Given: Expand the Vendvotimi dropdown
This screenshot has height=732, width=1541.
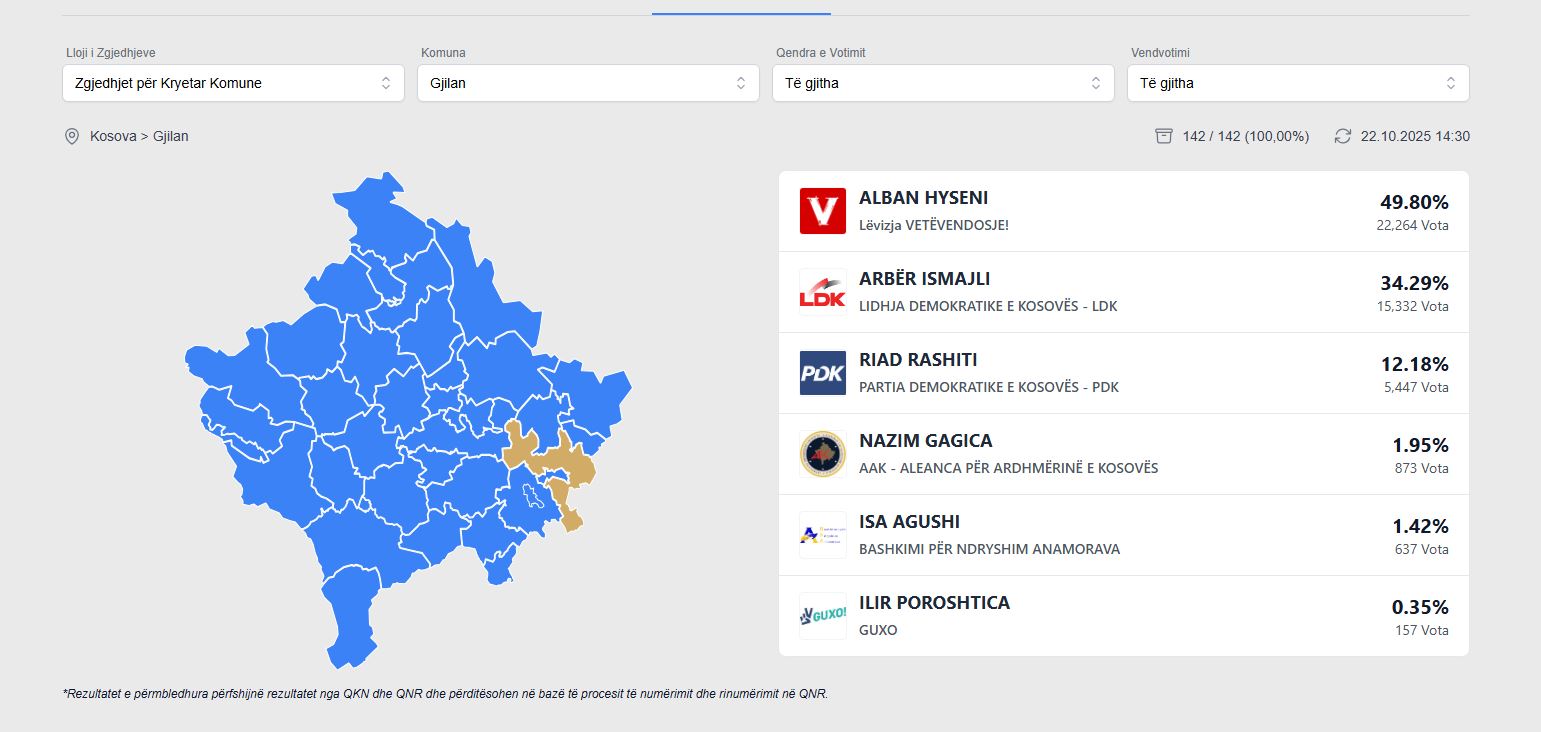Looking at the screenshot, I should pos(1298,83).
